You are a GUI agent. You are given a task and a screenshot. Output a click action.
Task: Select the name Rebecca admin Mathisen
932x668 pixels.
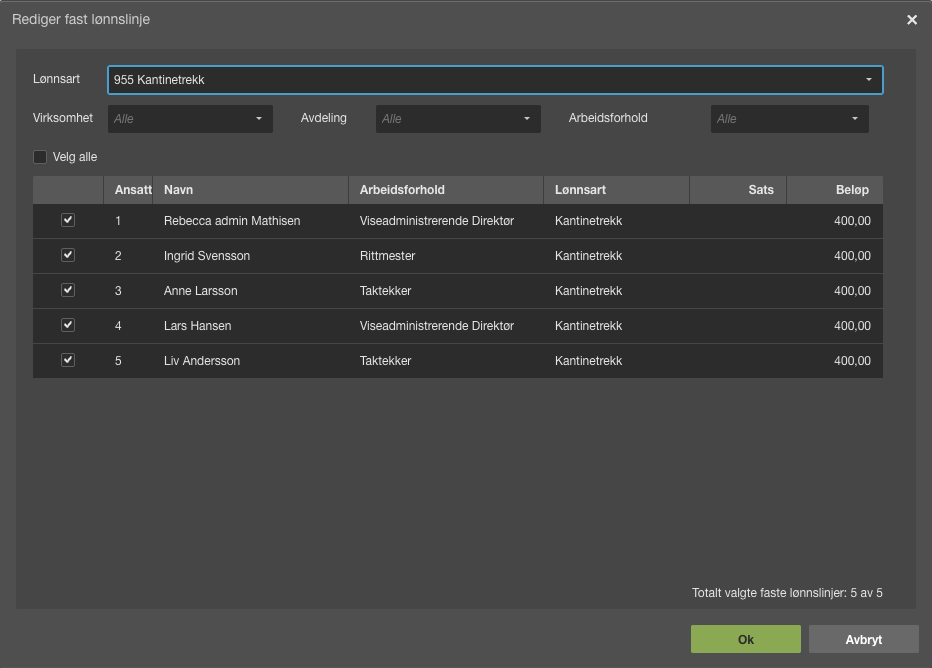232,221
